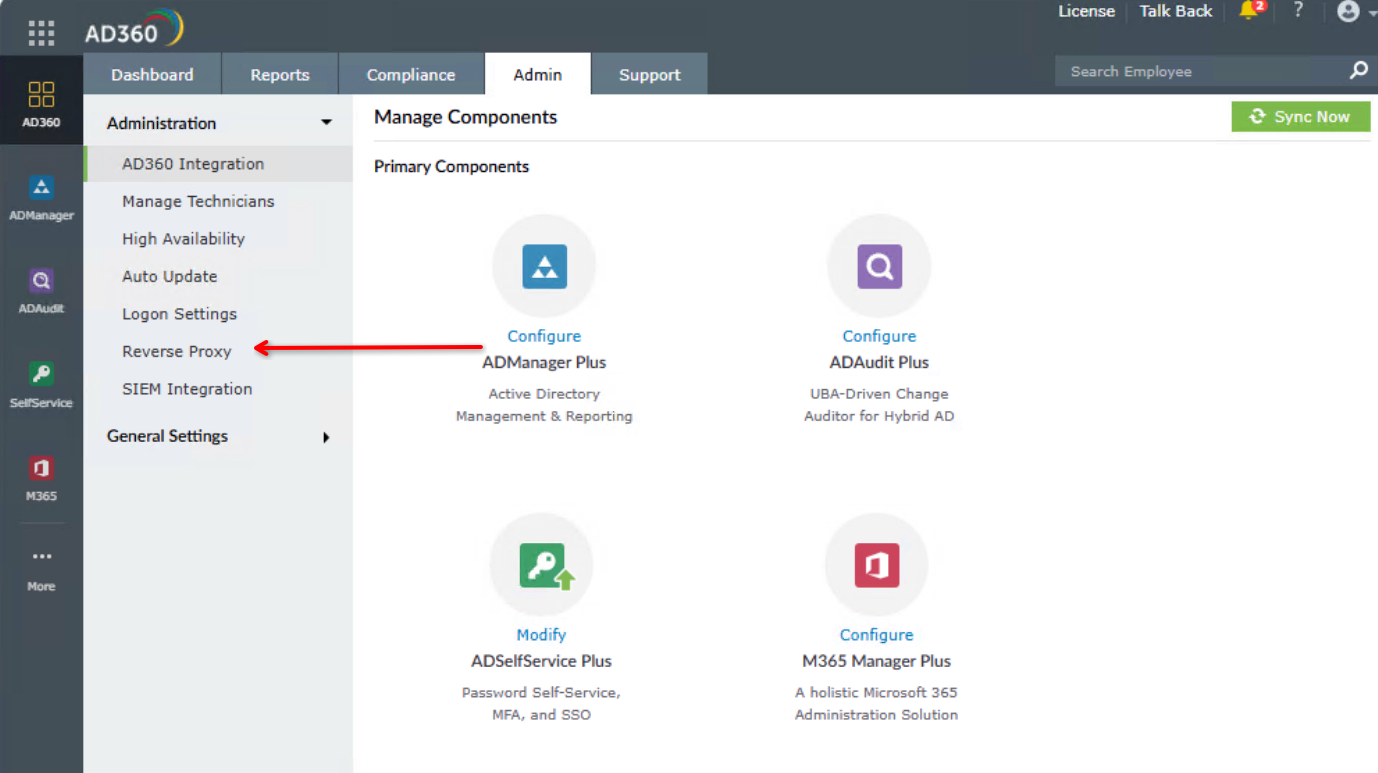Click Modify link for ADSelfService Plus
The width and height of the screenshot is (1378, 773).
coord(541,635)
